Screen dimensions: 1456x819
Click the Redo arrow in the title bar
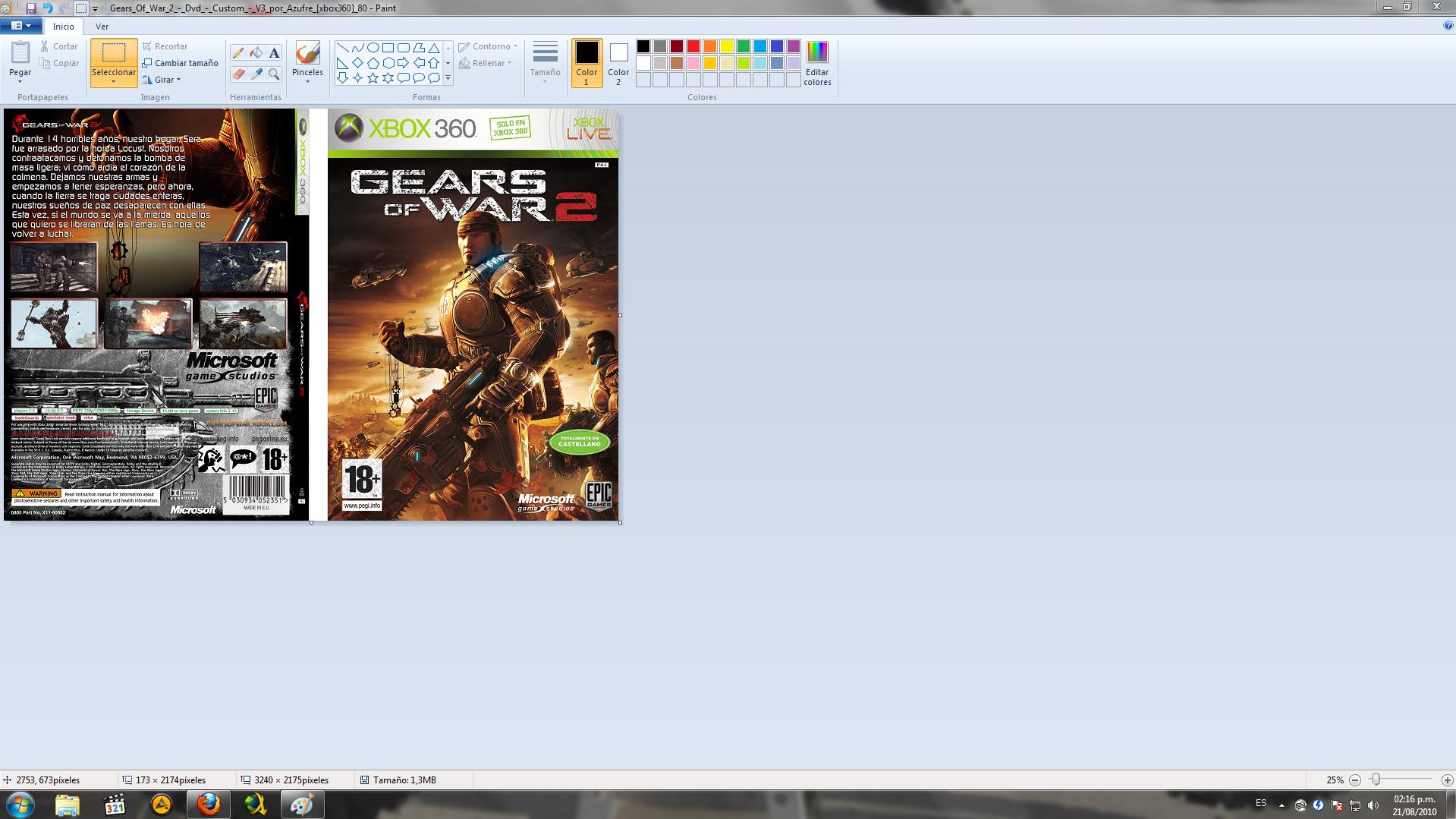[x=64, y=8]
